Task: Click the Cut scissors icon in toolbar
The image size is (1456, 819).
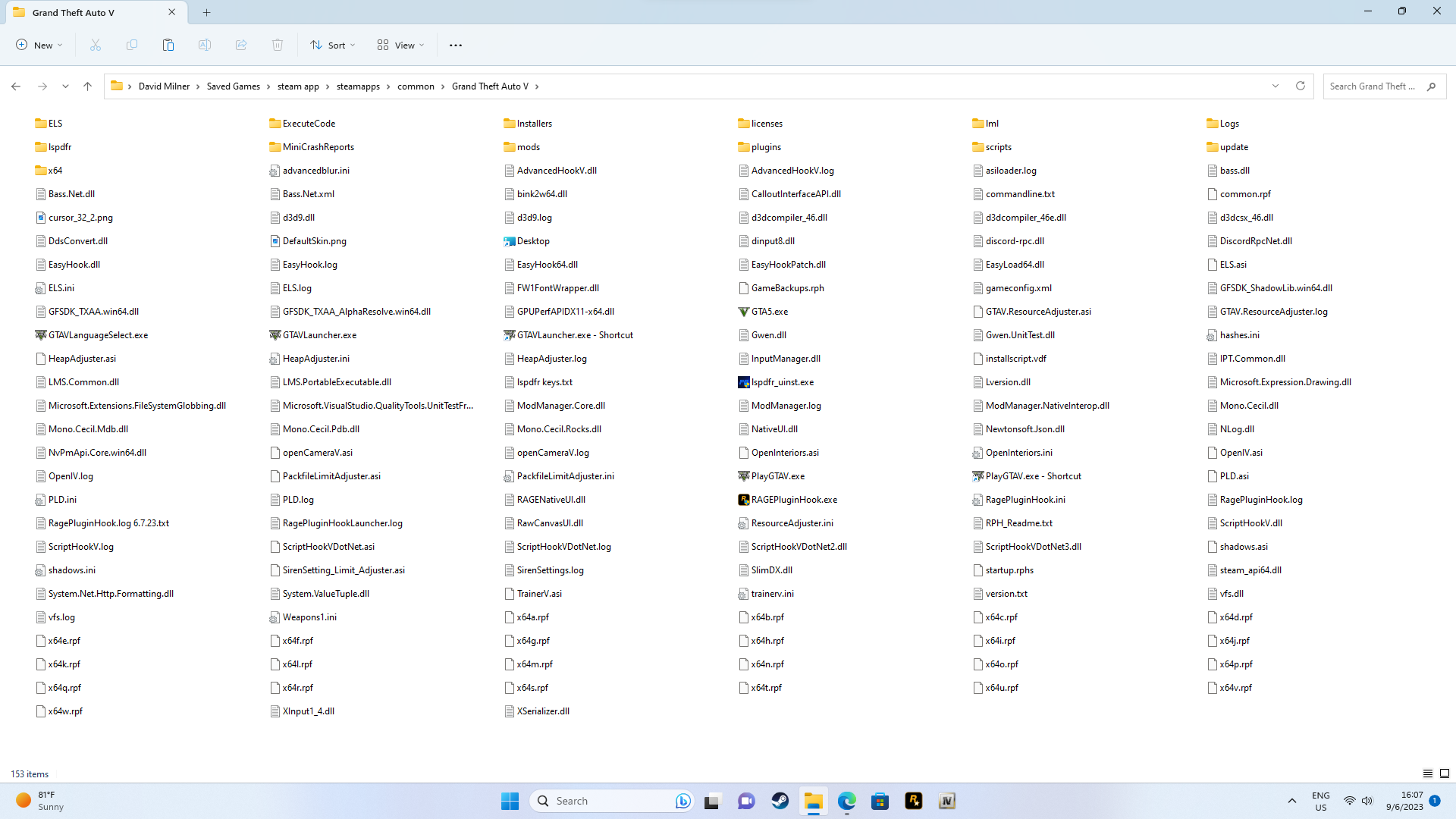Action: [x=96, y=45]
